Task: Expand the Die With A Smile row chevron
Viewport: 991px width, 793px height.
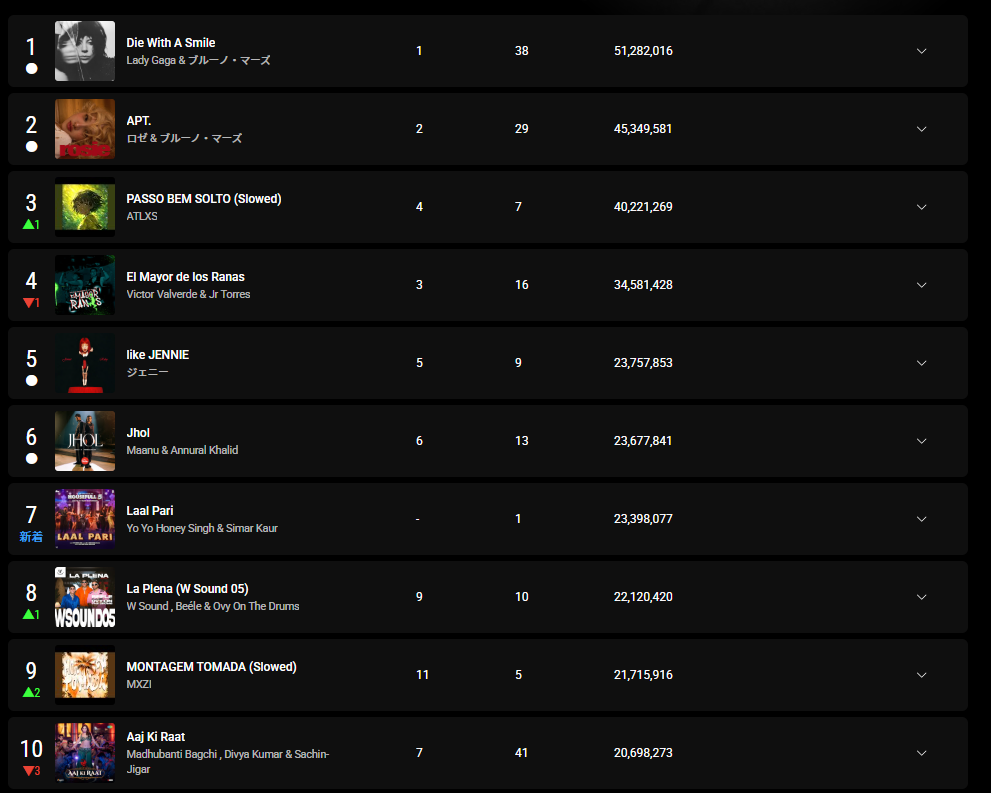Action: tap(921, 51)
